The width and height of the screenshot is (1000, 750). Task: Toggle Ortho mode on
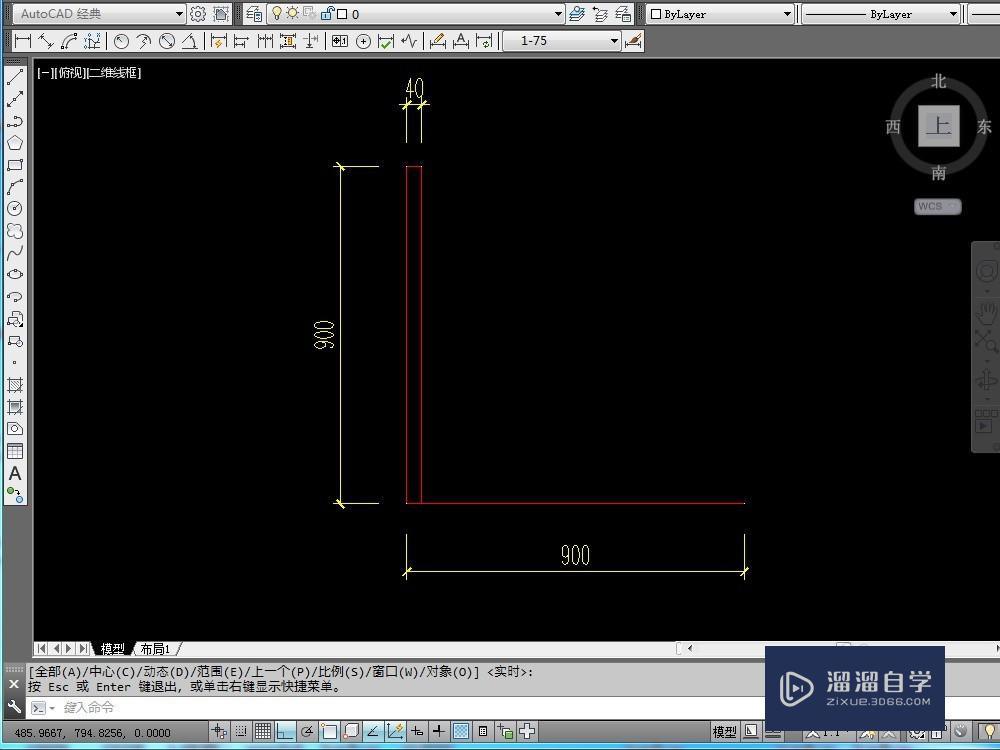pyautogui.click(x=286, y=730)
